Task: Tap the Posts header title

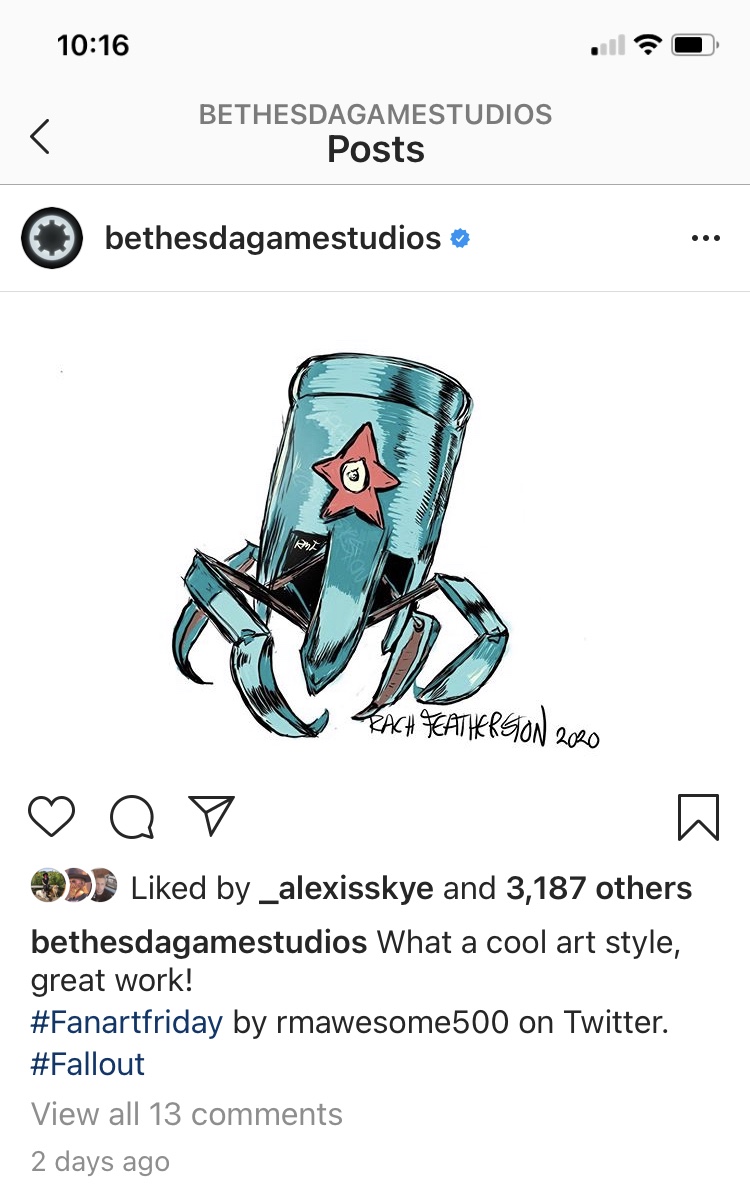Action: (x=375, y=149)
